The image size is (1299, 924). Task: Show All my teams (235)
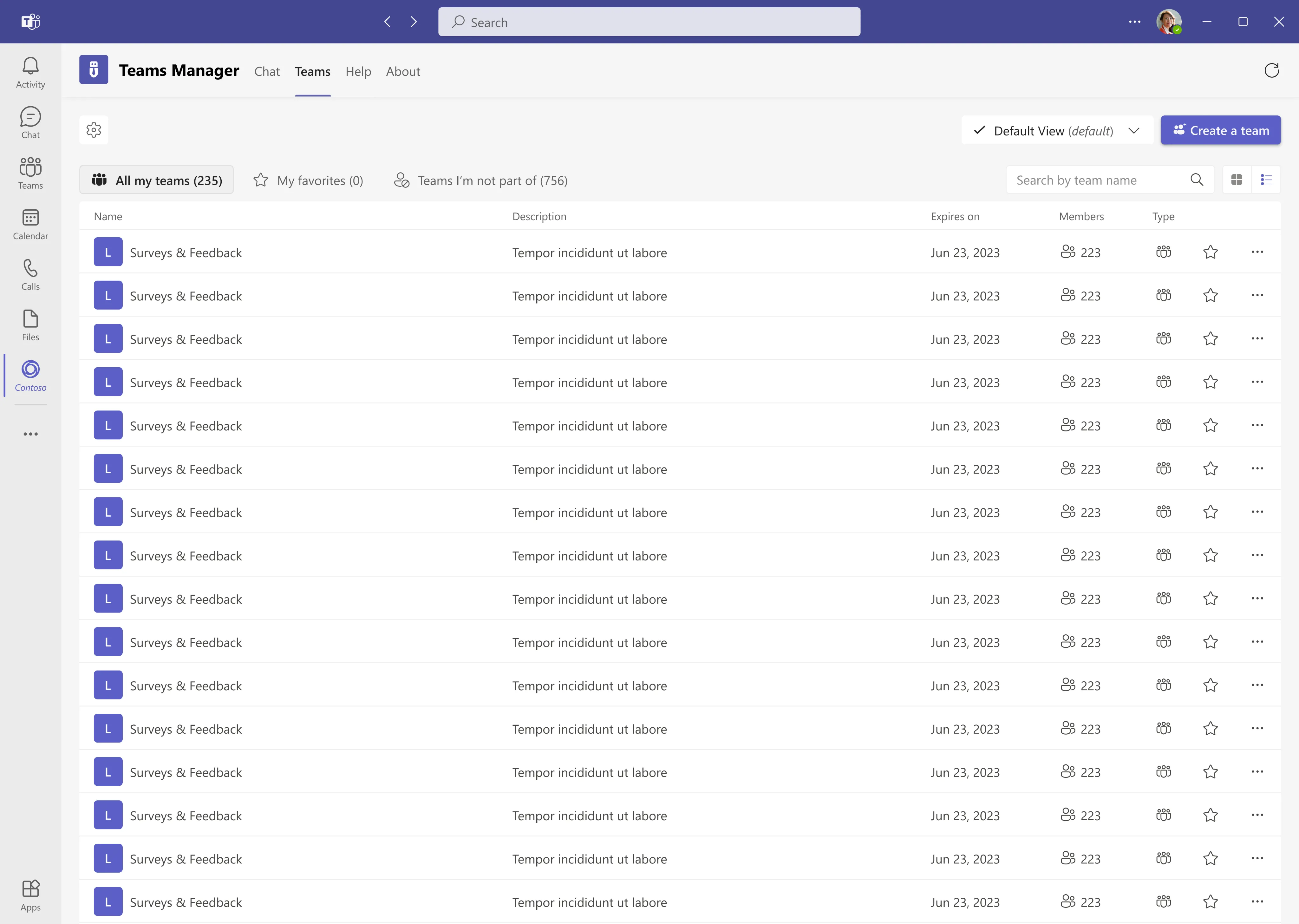click(x=156, y=180)
